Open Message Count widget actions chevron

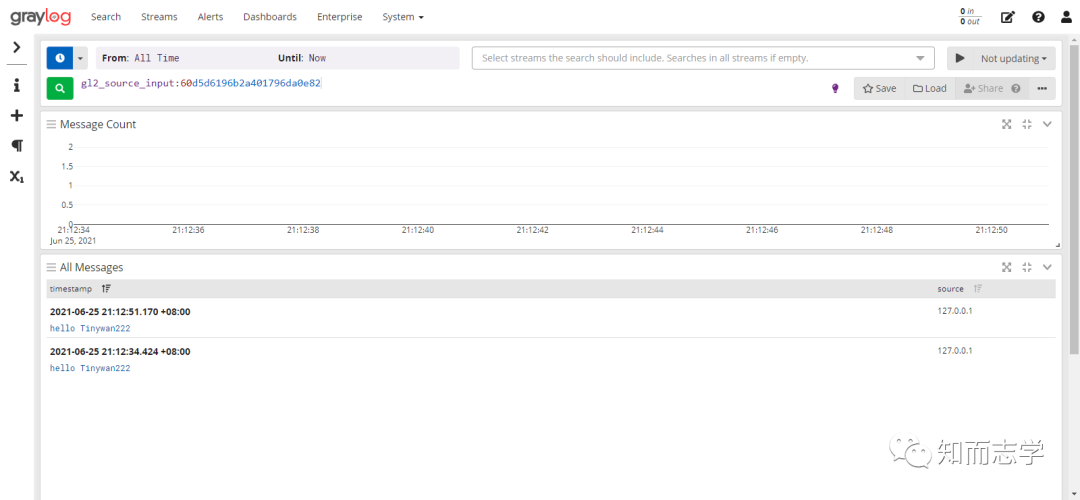[x=1048, y=124]
